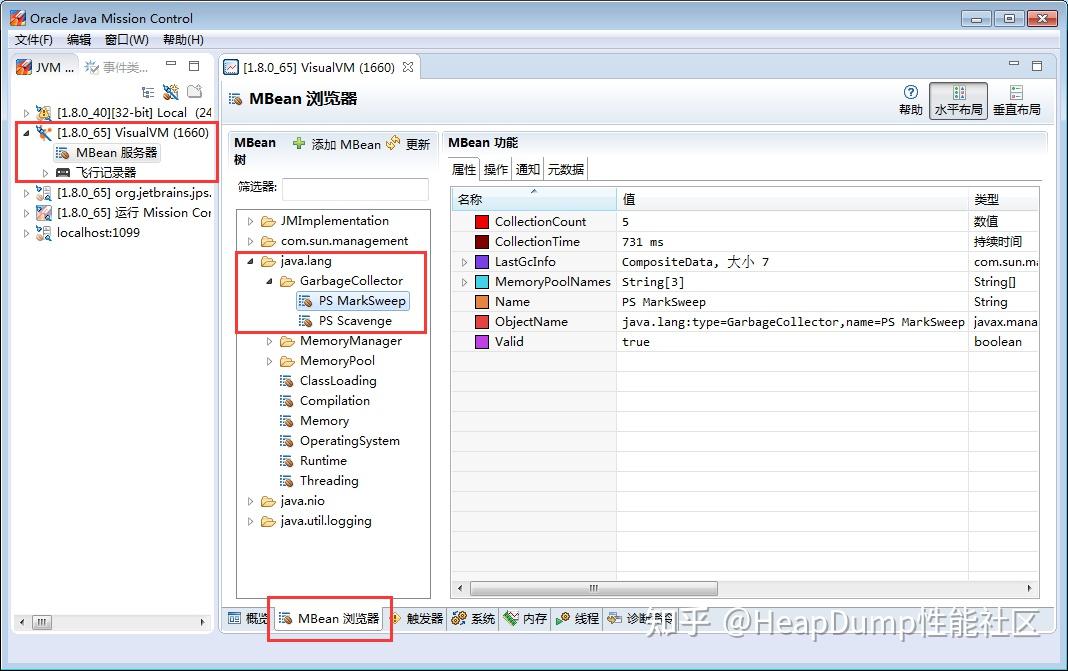1068x671 pixels.
Task: Expand the LastGcInfo attribute row
Action: (464, 262)
